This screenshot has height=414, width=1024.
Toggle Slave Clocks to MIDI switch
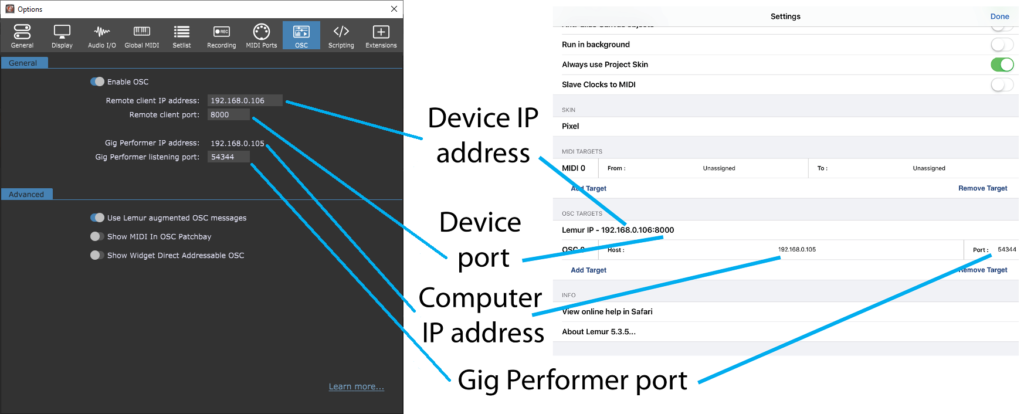pyautogui.click(x=1002, y=85)
